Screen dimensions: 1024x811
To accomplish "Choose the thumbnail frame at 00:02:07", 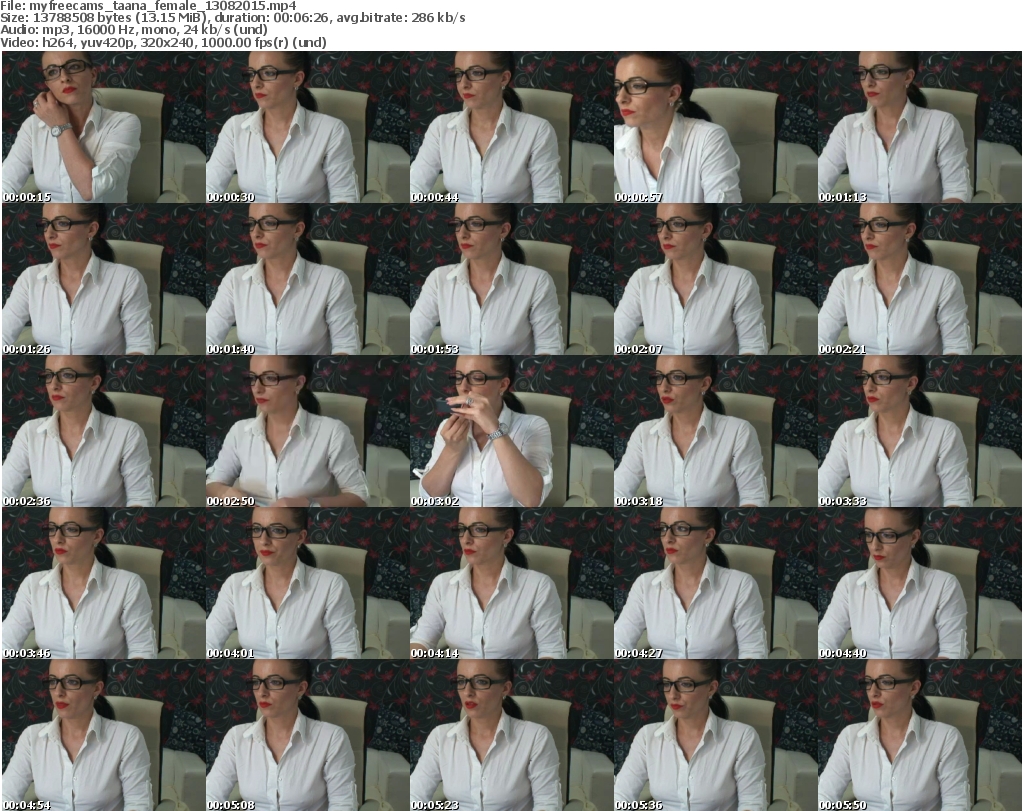I will pos(715,279).
